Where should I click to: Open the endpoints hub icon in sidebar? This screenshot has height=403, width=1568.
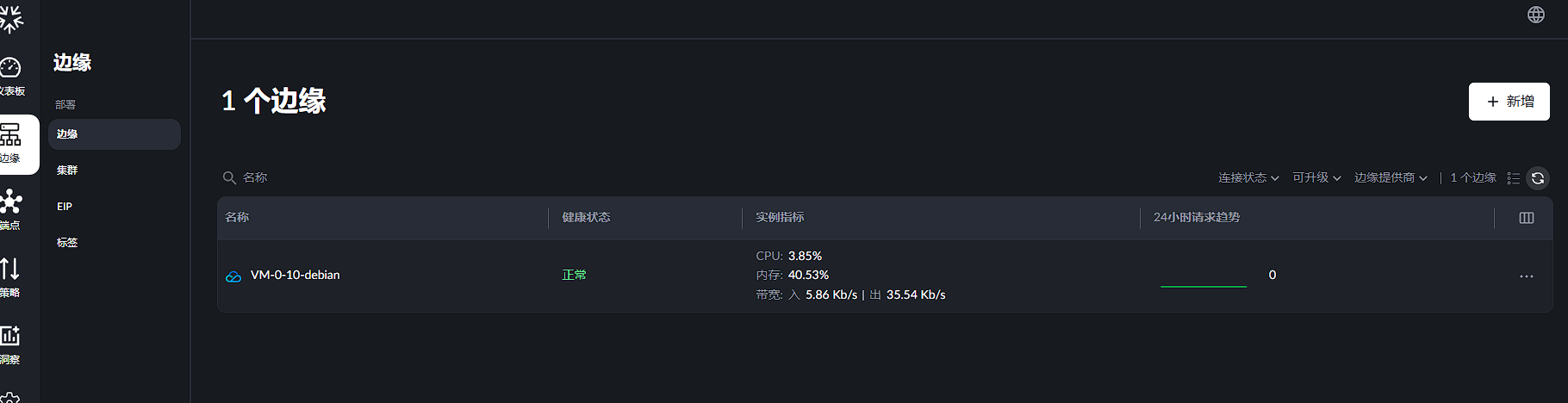pos(10,202)
